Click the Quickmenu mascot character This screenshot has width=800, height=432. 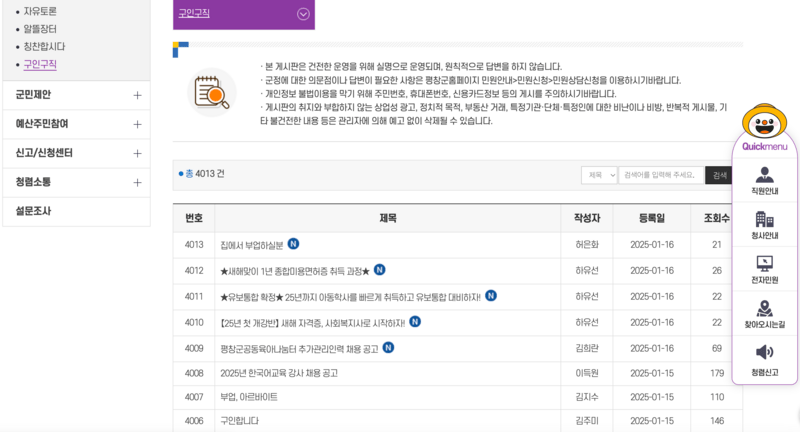pyautogui.click(x=764, y=121)
